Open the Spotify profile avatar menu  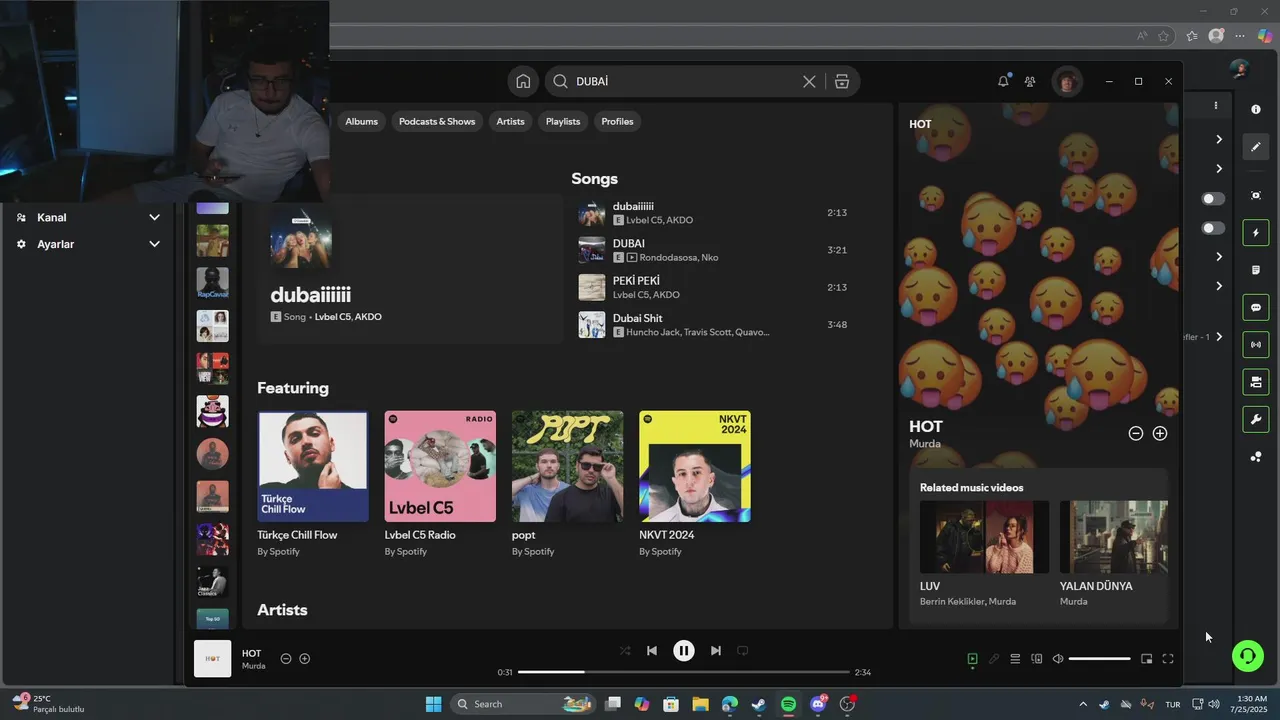pos(1067,82)
